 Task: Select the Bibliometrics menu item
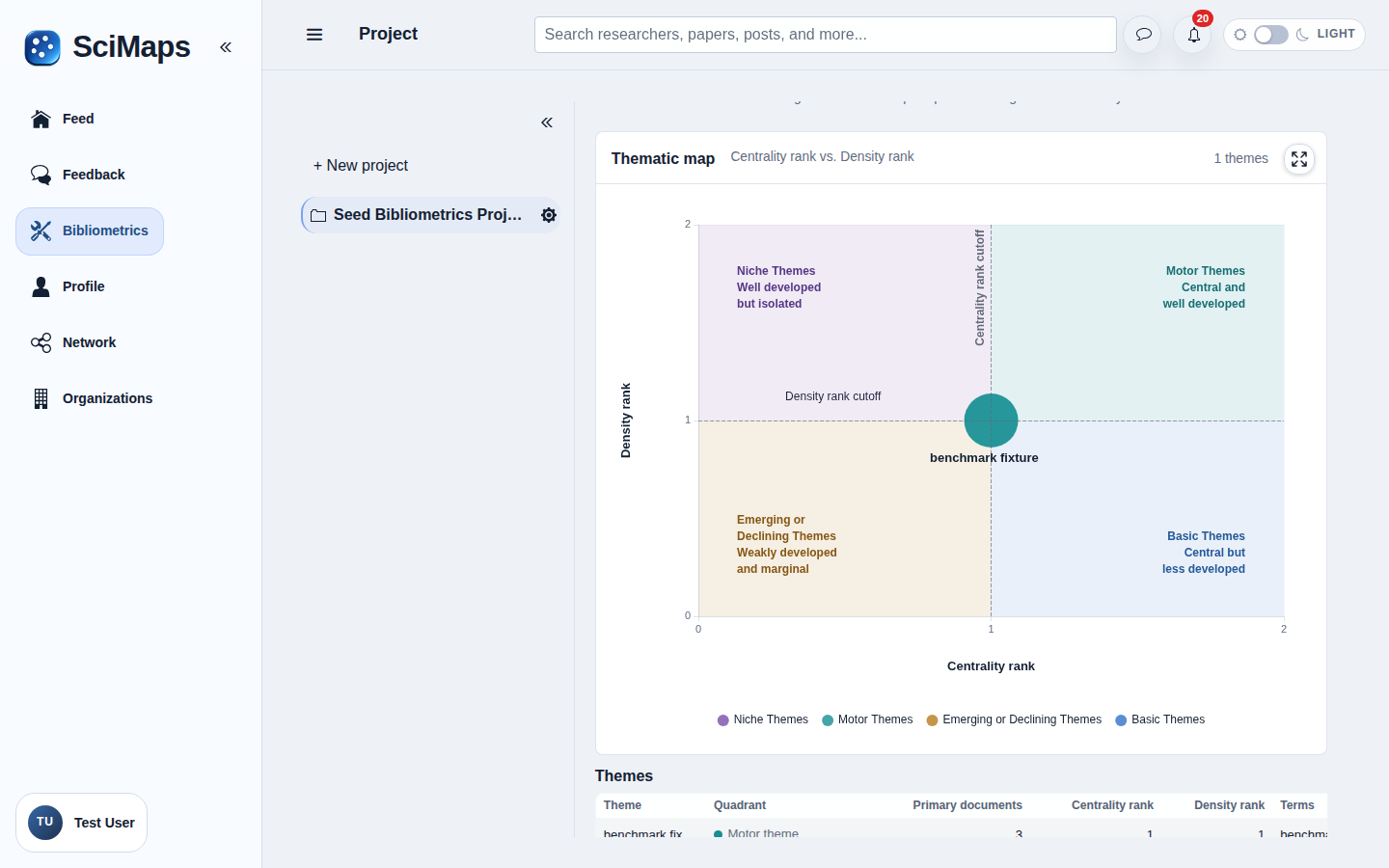point(90,231)
